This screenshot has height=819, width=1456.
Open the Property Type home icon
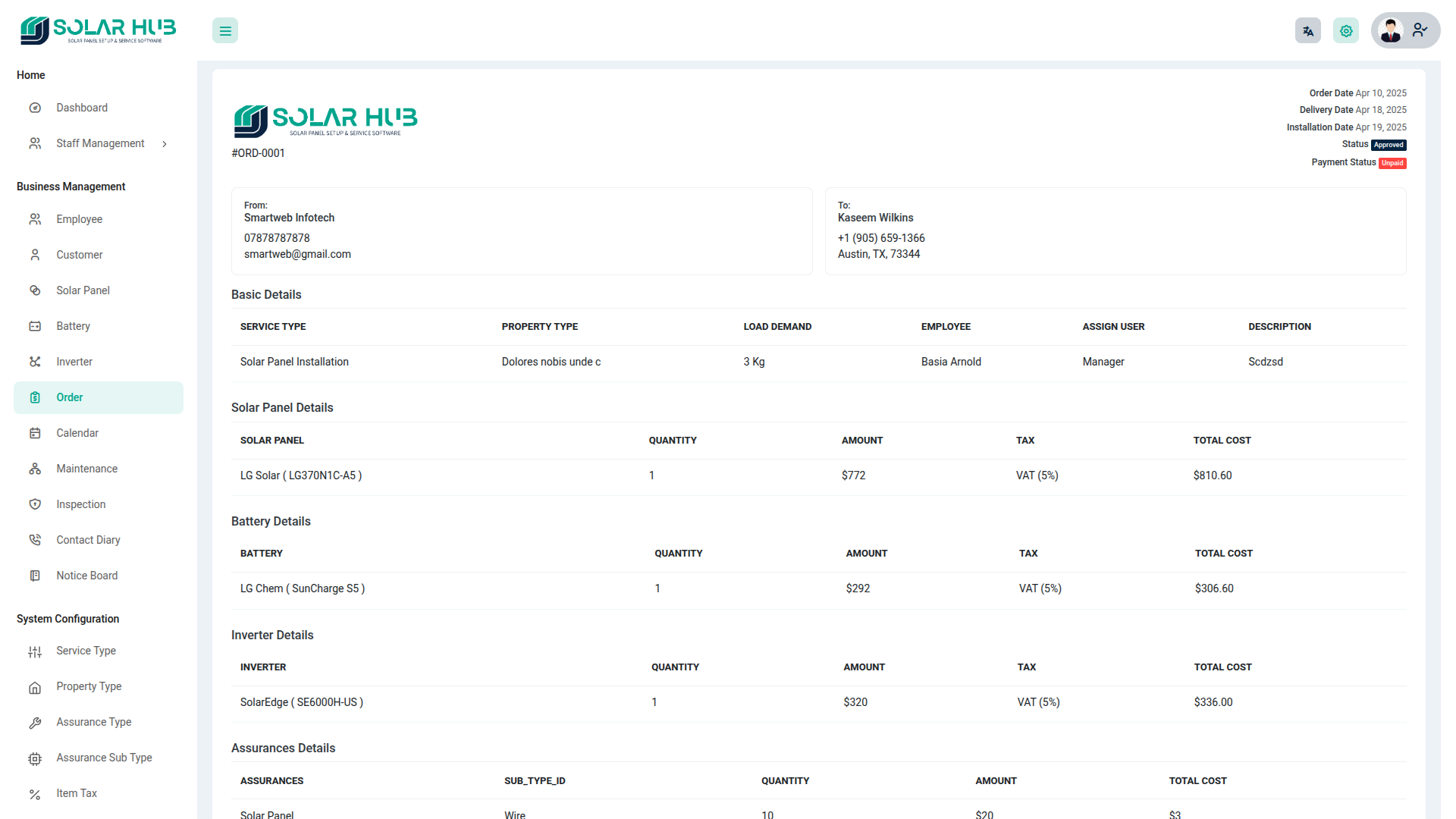coord(35,687)
